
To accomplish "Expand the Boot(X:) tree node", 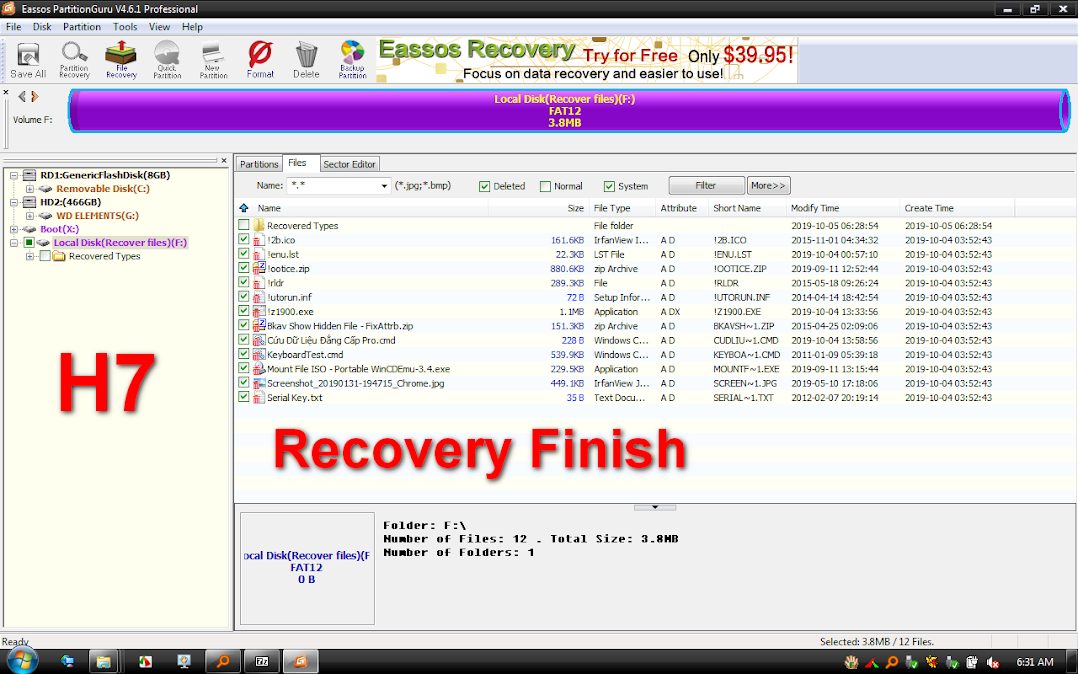I will [14, 229].
